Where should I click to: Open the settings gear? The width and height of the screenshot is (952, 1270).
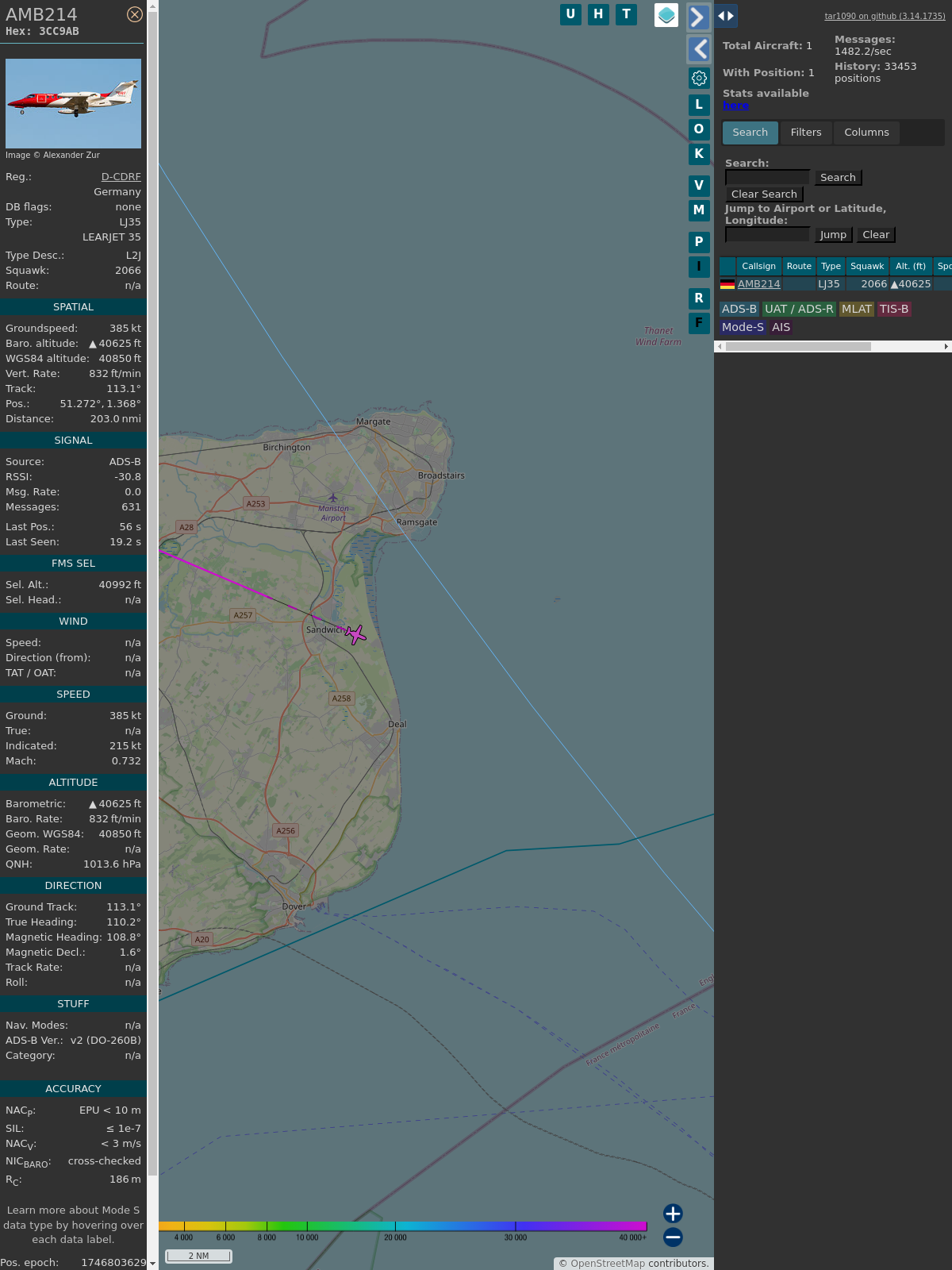coord(699,78)
